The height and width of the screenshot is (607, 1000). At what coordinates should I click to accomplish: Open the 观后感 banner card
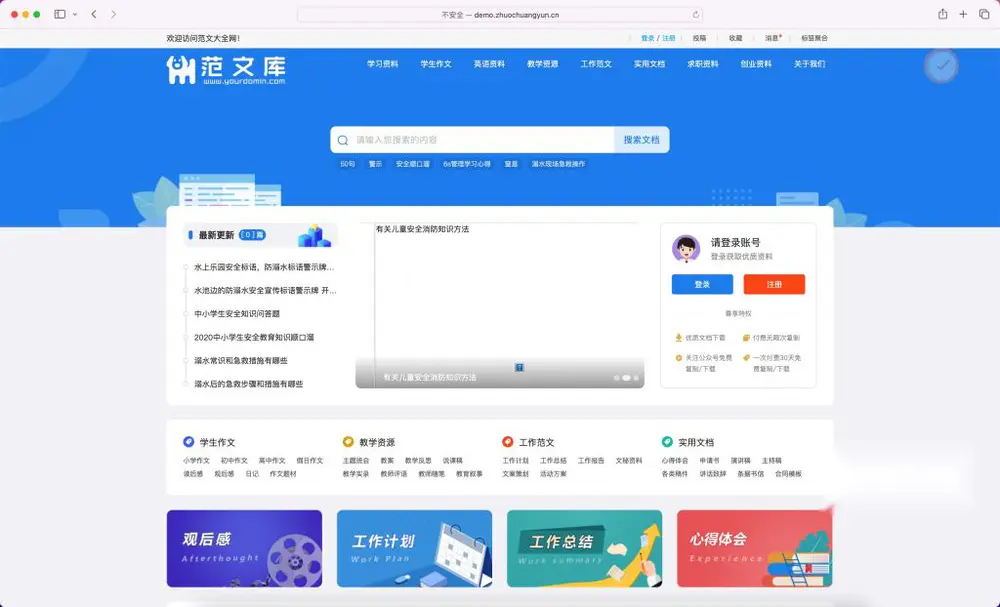click(x=244, y=548)
